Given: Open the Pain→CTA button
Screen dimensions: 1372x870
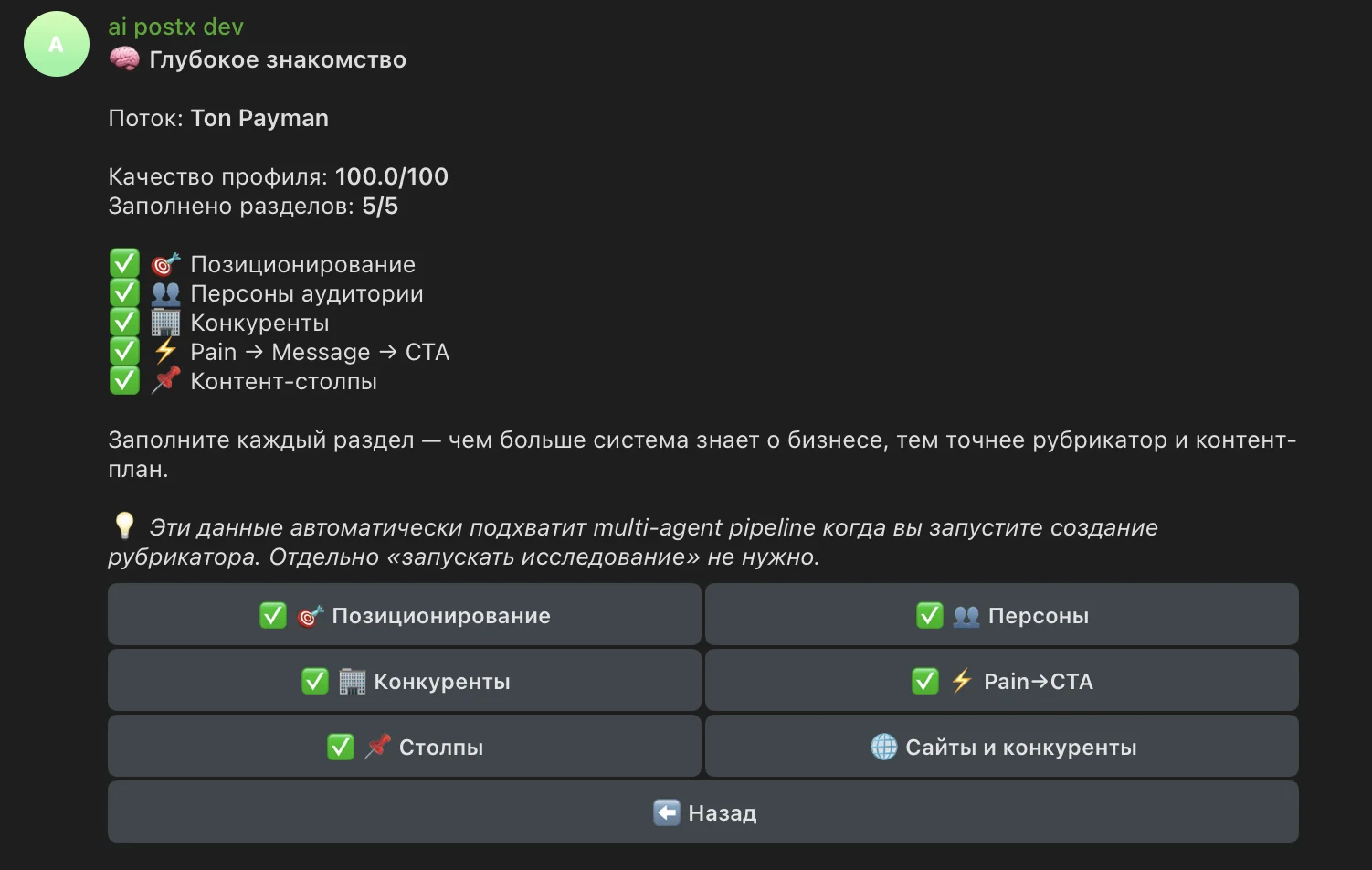Looking at the screenshot, I should (x=1002, y=681).
